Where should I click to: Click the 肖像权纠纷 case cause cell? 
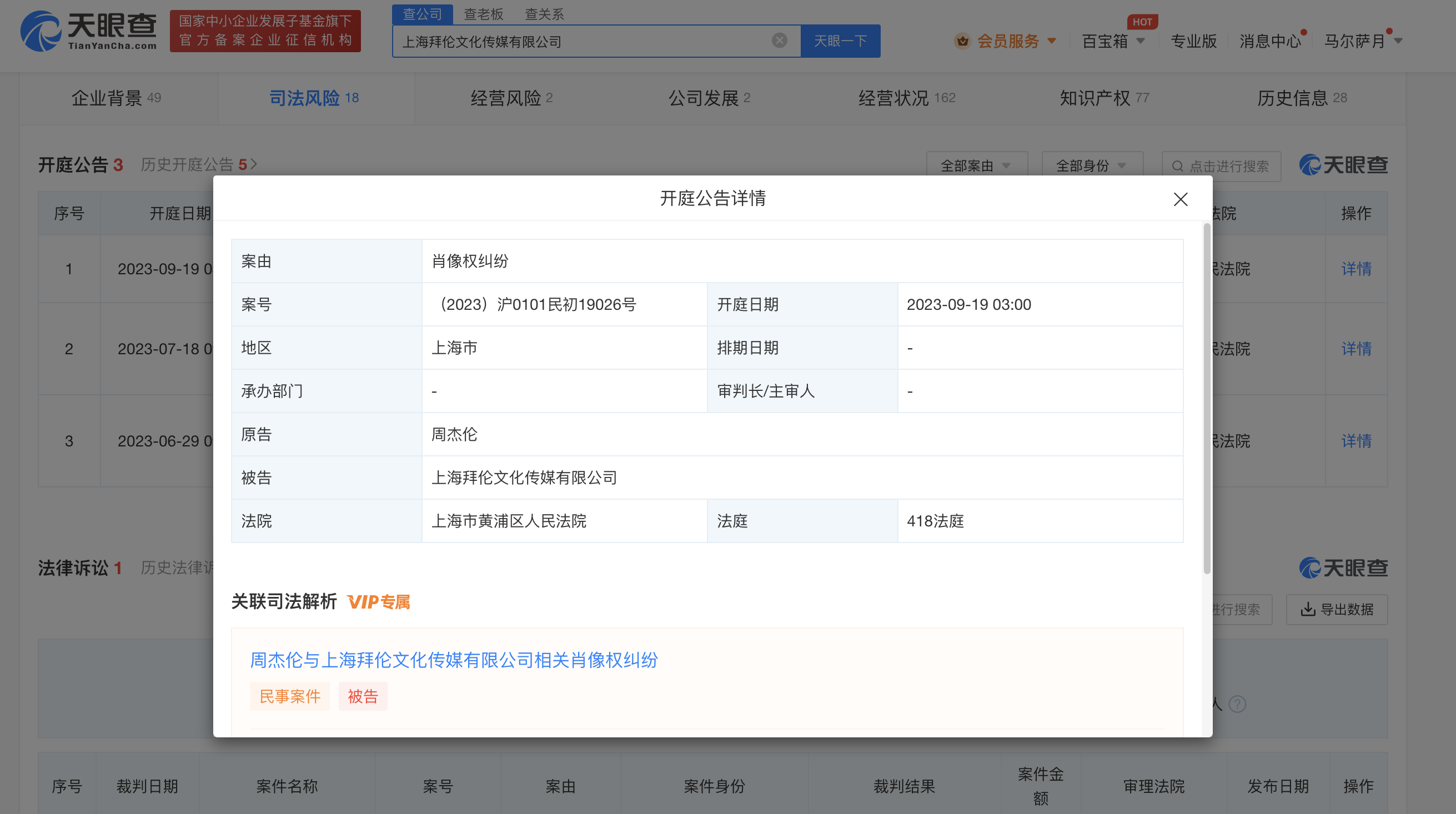[x=802, y=261]
